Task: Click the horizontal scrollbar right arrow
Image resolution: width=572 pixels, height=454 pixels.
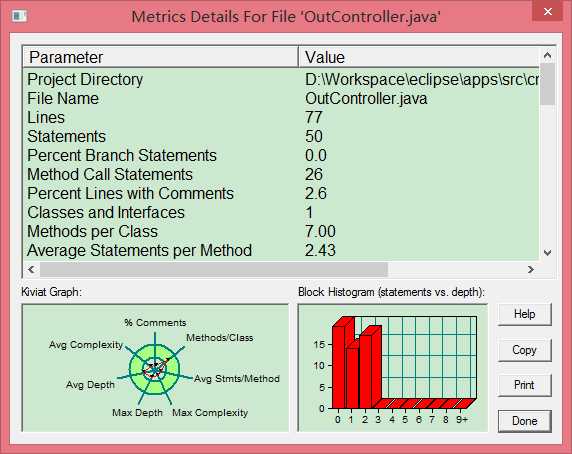Action: tap(531, 269)
